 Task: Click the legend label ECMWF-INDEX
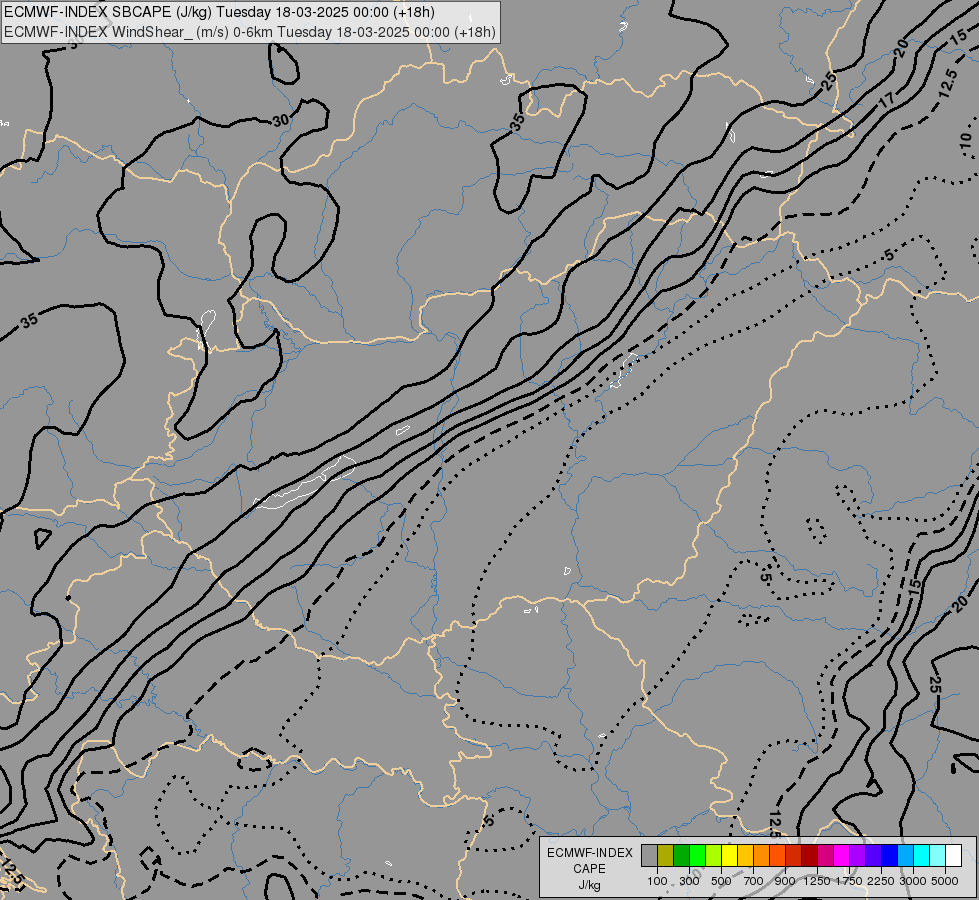pos(589,853)
